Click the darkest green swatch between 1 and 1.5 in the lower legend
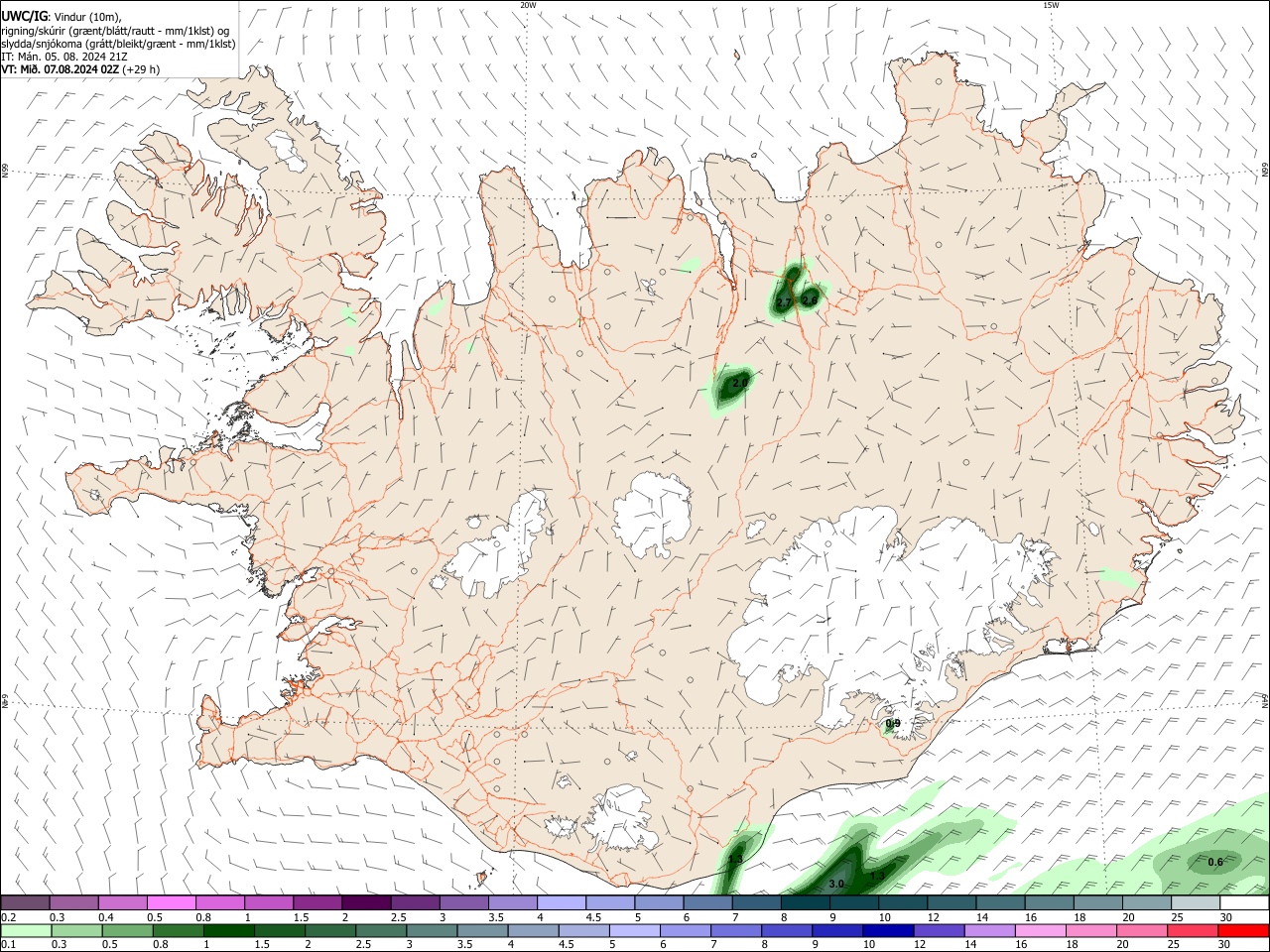This screenshot has height=952, width=1270. pyautogui.click(x=229, y=930)
